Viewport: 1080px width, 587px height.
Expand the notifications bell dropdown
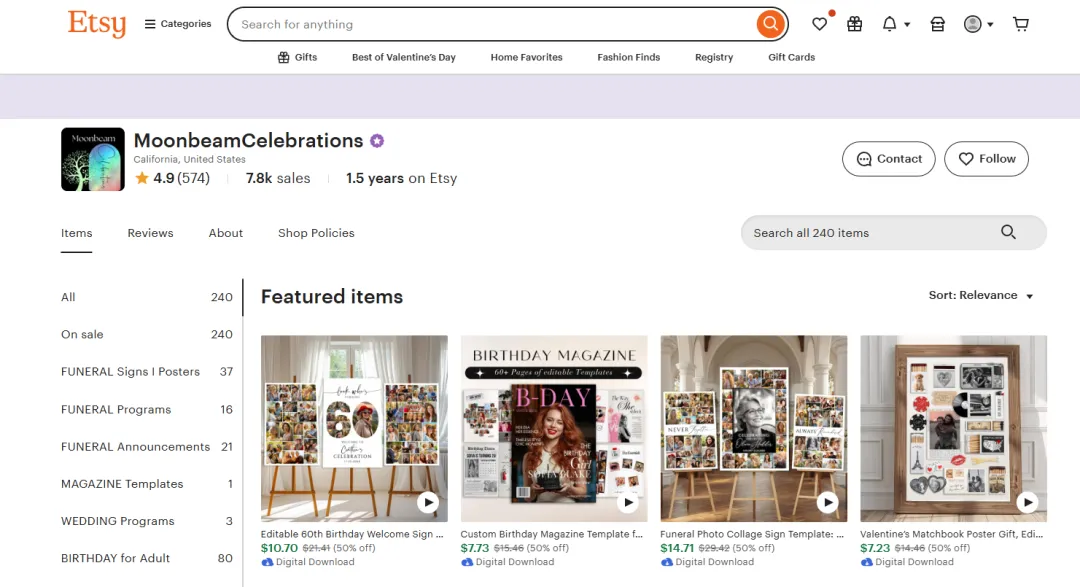(x=895, y=24)
